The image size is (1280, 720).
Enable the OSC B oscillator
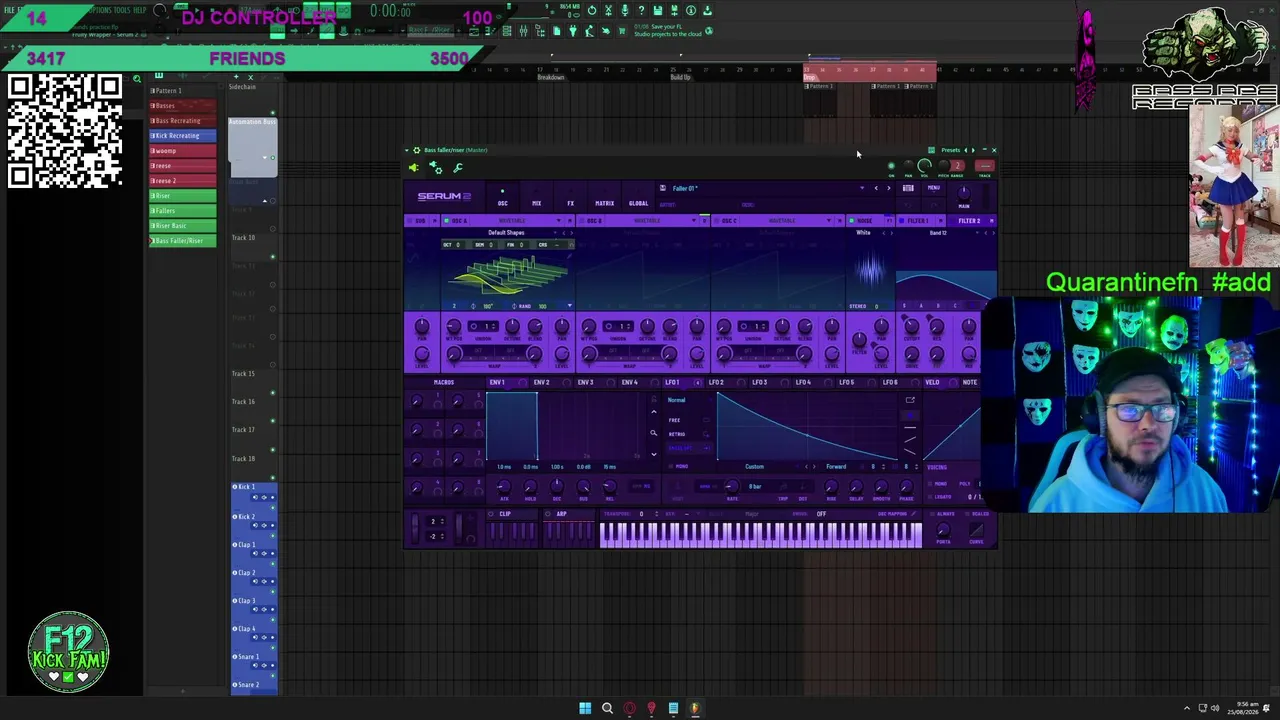(x=581, y=221)
